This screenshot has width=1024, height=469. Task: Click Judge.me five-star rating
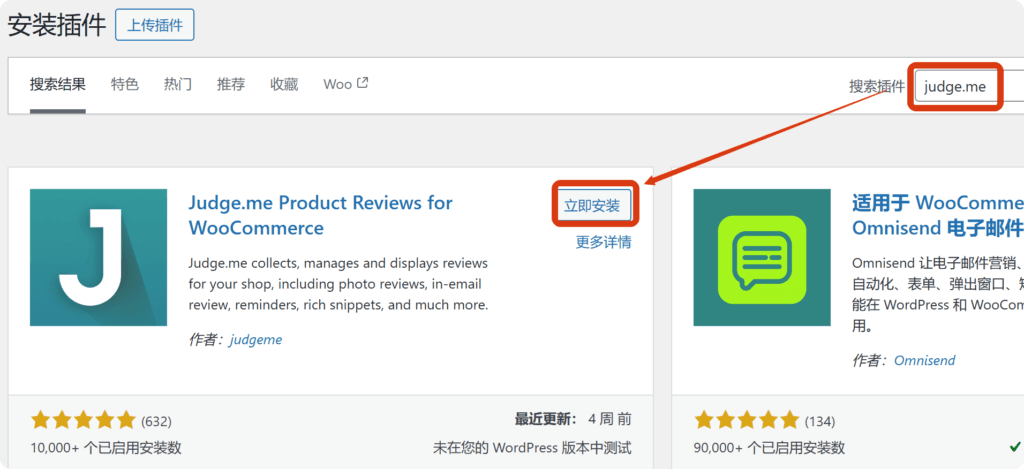(83, 419)
